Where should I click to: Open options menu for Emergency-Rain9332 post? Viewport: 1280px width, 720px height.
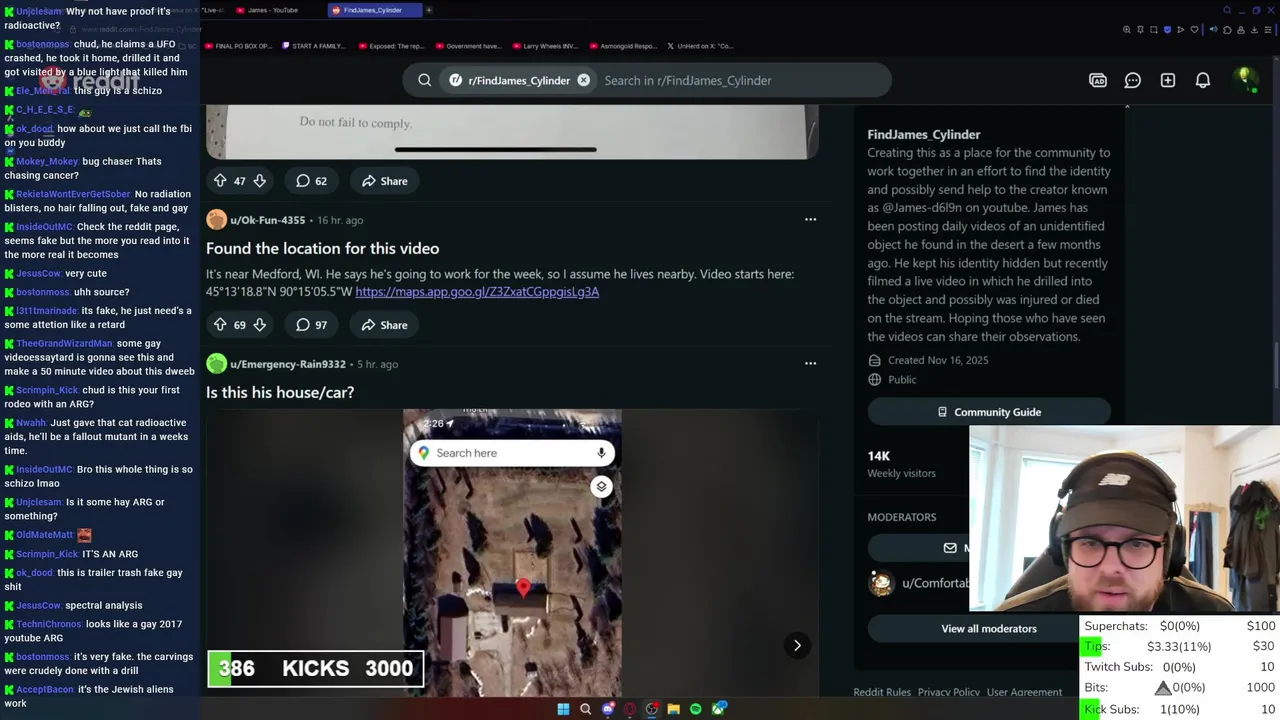coord(811,364)
